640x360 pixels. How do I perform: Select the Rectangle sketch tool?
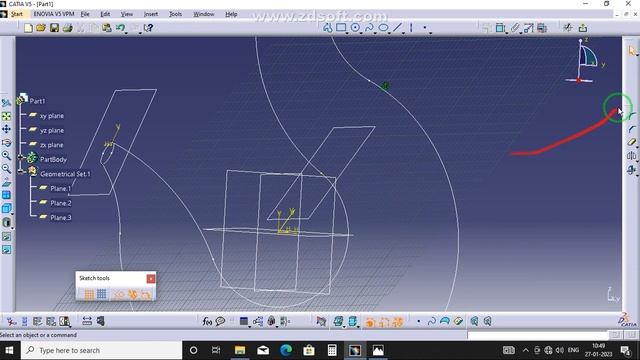[x=341, y=28]
